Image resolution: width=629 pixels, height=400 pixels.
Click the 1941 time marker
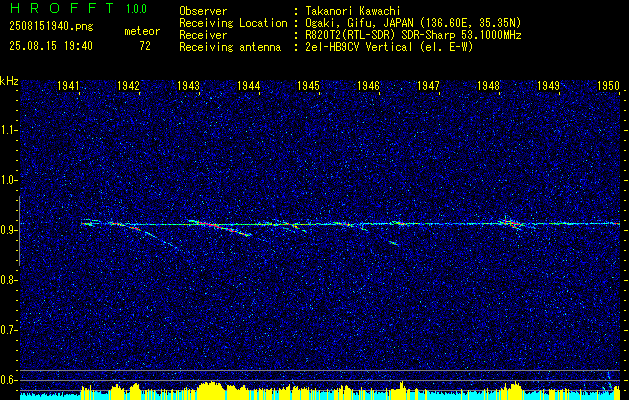tap(68, 85)
